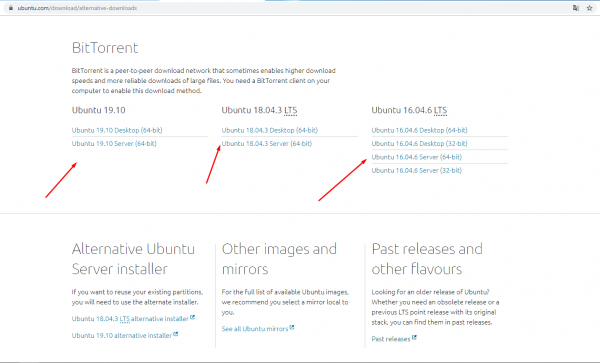
Task: Click the Ubuntu 19.10 column heading
Action: coord(98,110)
